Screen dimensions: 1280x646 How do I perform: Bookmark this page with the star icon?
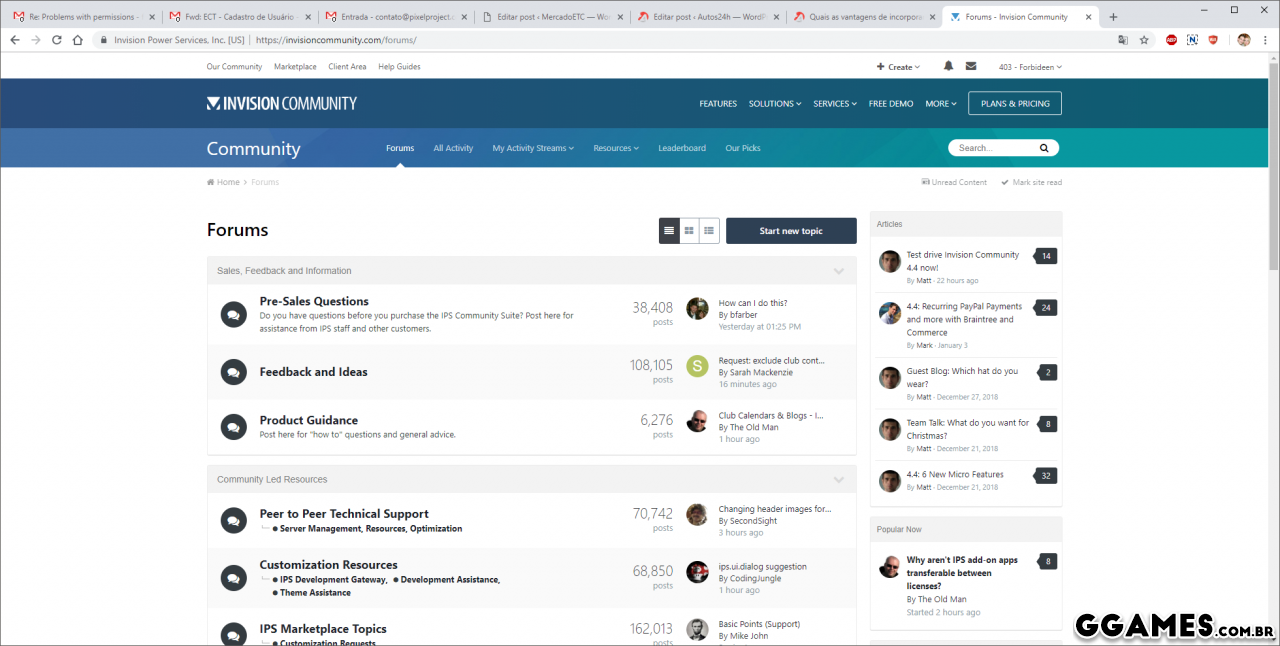click(1144, 40)
